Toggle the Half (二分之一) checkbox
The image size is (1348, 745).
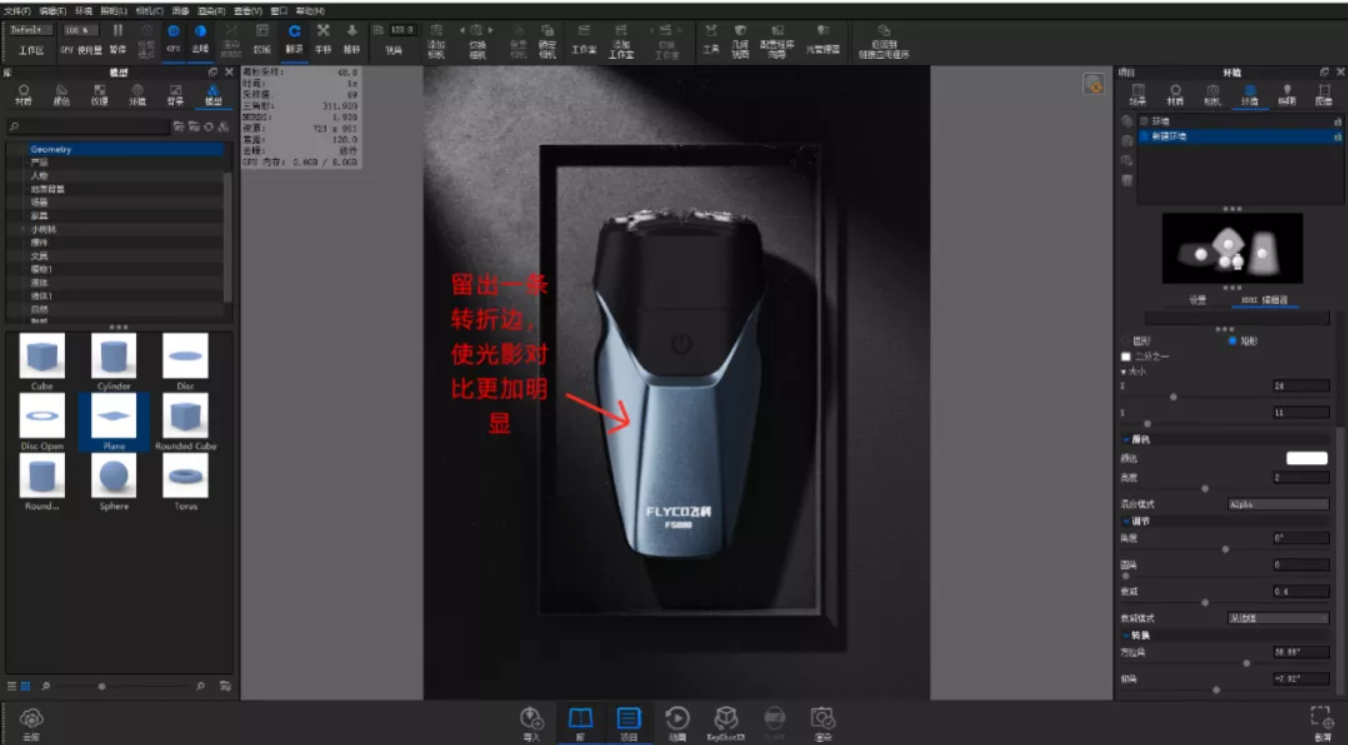[1126, 356]
